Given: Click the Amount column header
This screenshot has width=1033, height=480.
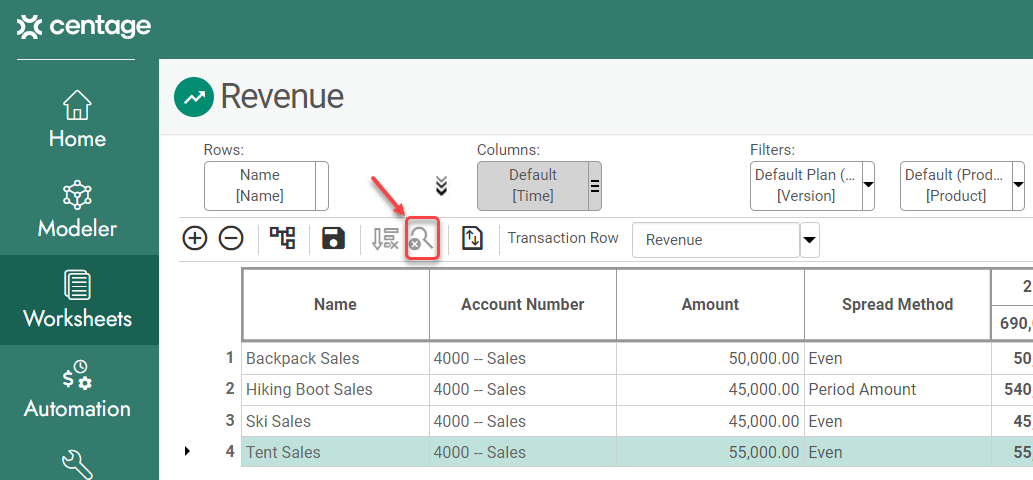Looking at the screenshot, I should (710, 305).
